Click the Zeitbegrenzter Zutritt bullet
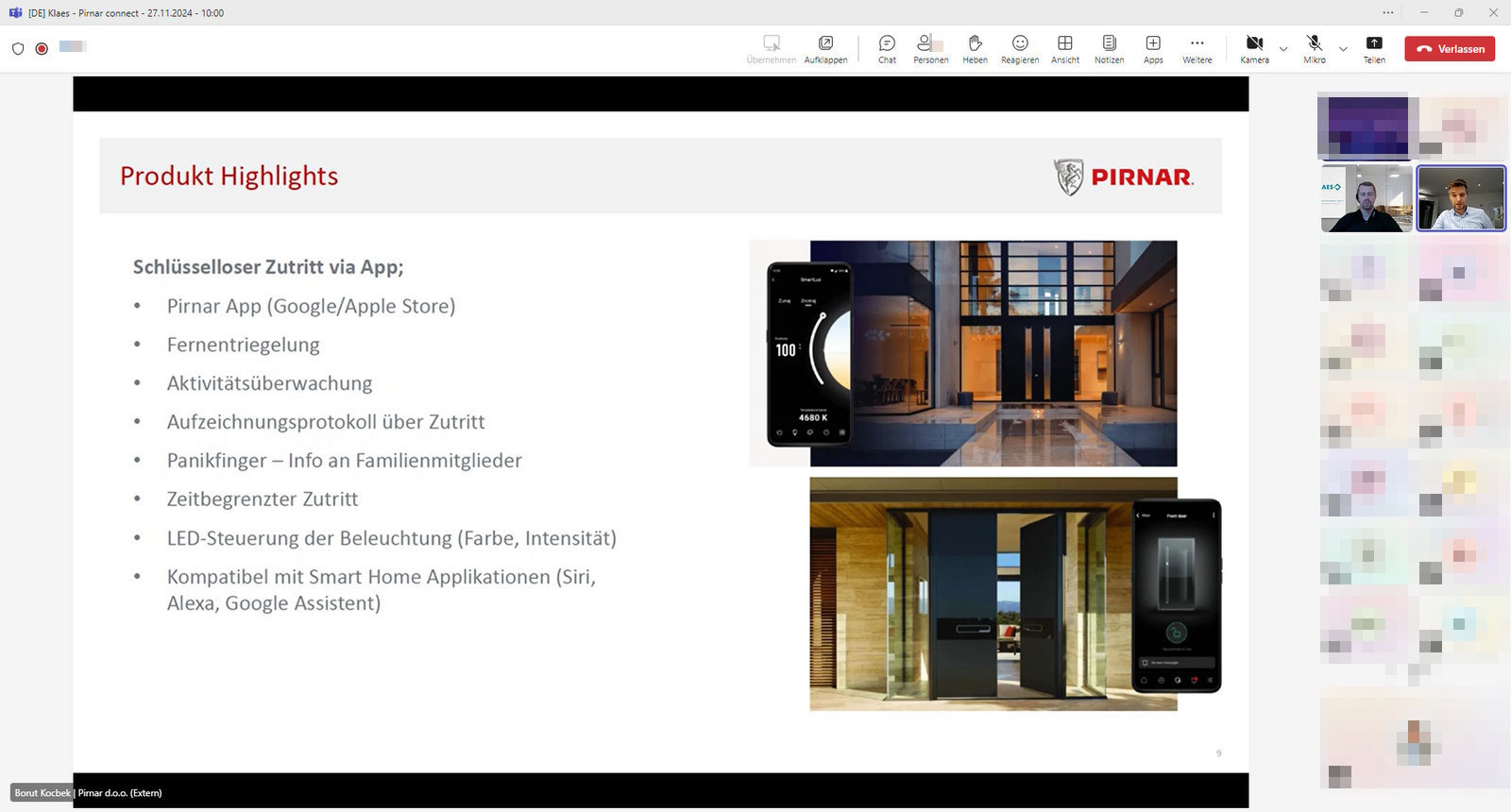1511x812 pixels. tap(262, 499)
